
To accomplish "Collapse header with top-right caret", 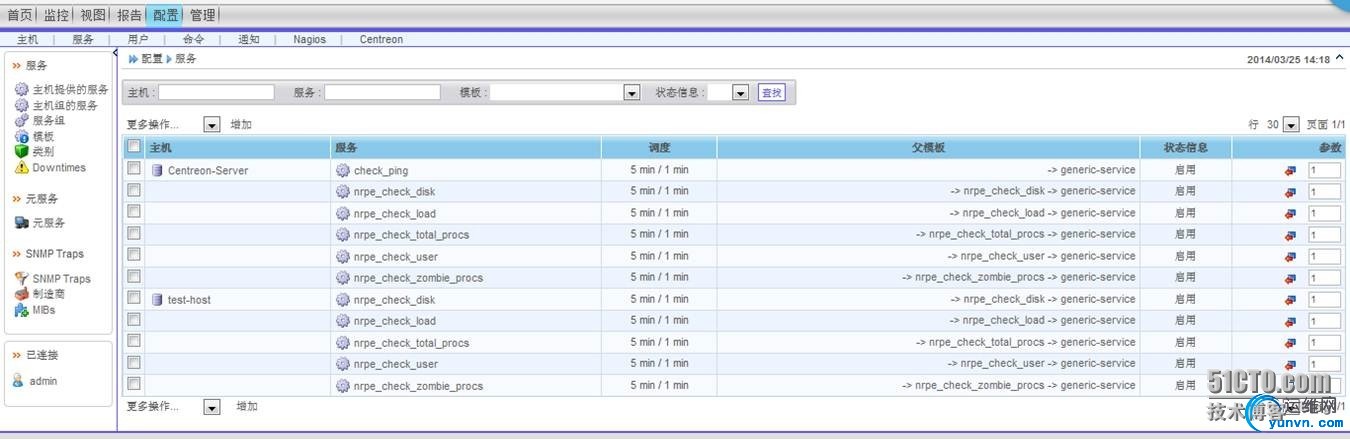I will point(1339,59).
